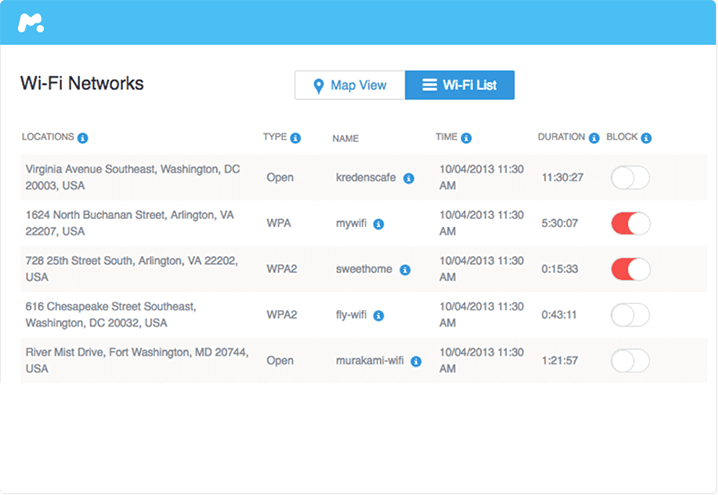Image resolution: width=718 pixels, height=495 pixels.
Task: Click TIME column header text
Action: [446, 137]
